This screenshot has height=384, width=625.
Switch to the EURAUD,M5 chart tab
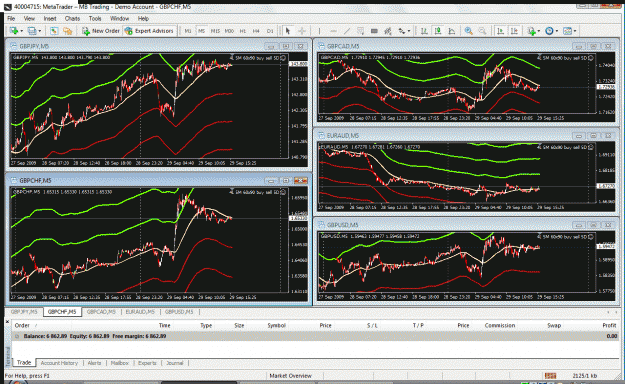tap(140, 312)
